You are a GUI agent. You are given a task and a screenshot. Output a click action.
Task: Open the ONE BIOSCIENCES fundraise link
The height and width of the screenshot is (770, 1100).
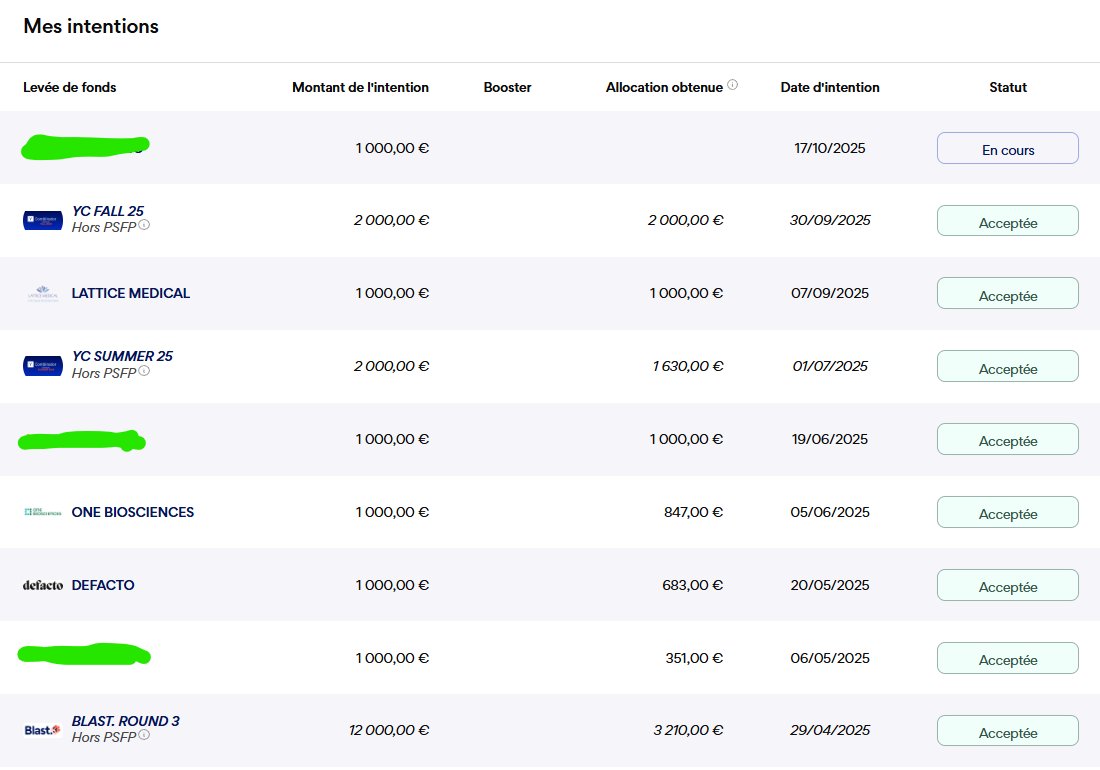tap(132, 511)
